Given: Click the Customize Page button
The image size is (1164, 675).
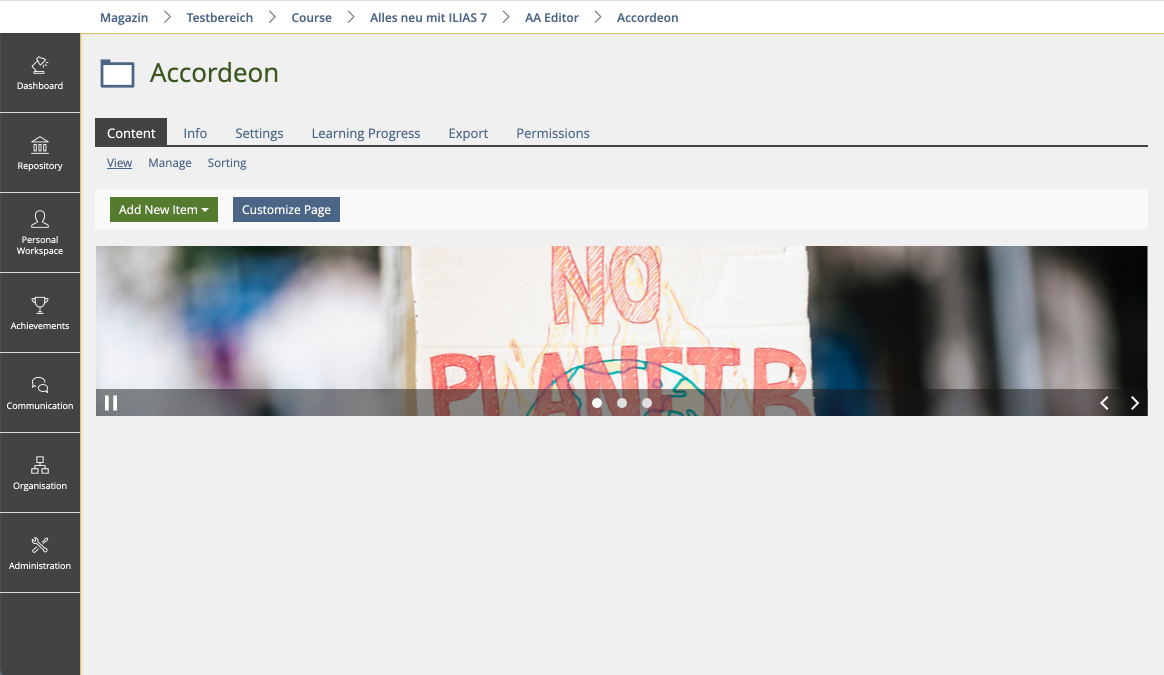Looking at the screenshot, I should point(287,209).
